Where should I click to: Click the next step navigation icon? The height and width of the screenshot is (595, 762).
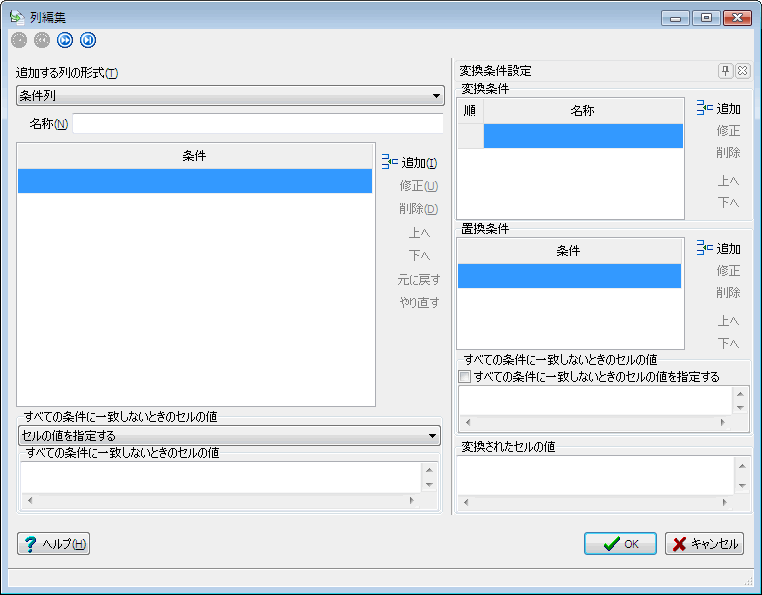point(65,40)
